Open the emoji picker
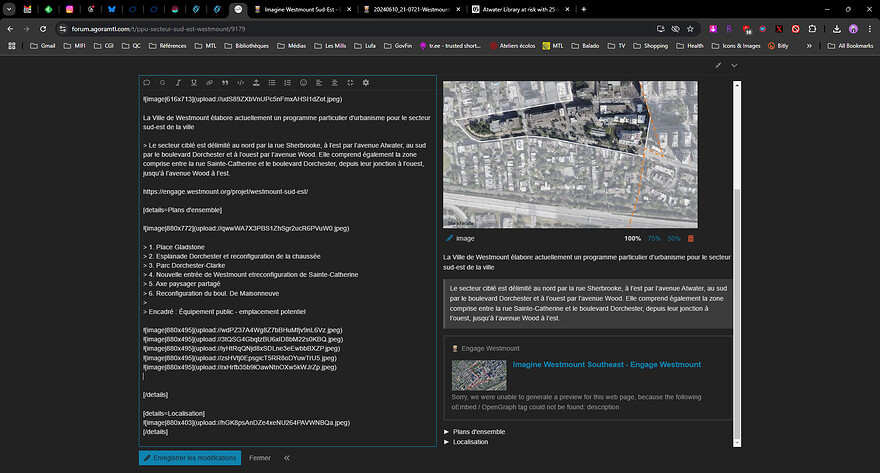The width and height of the screenshot is (880, 473). (303, 82)
